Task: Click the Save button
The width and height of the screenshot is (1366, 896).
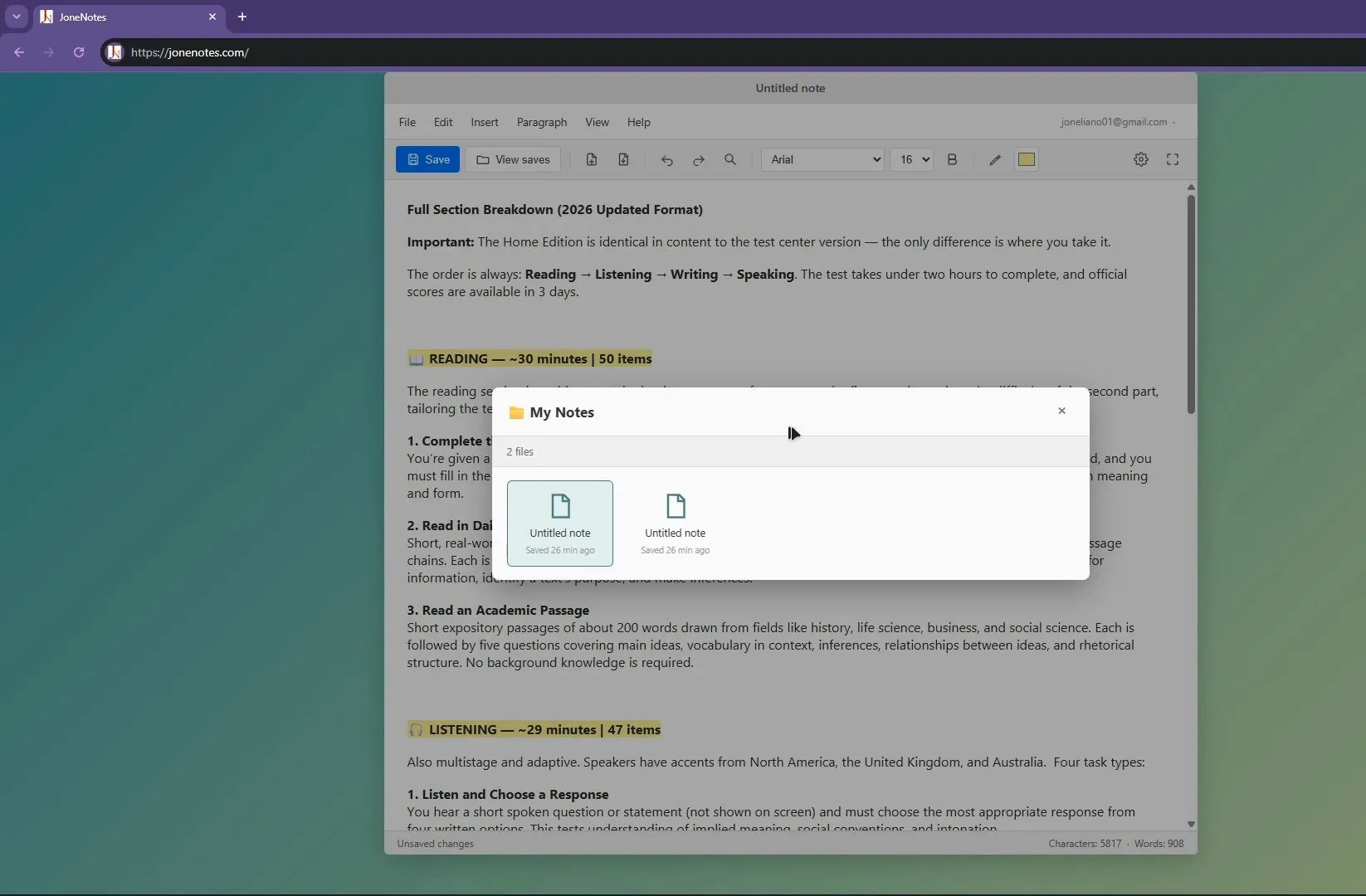Action: (427, 159)
